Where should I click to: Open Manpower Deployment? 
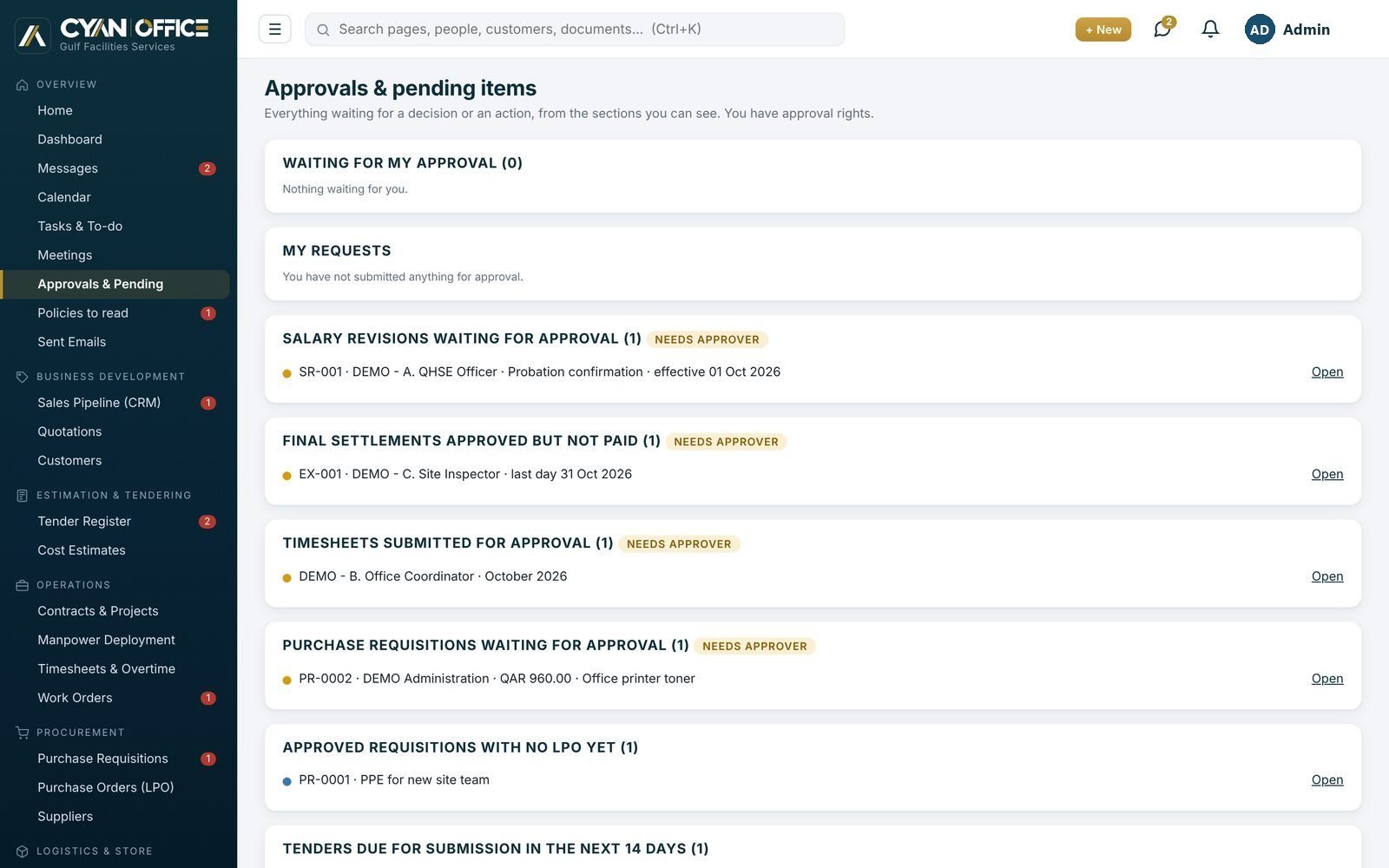click(115, 640)
